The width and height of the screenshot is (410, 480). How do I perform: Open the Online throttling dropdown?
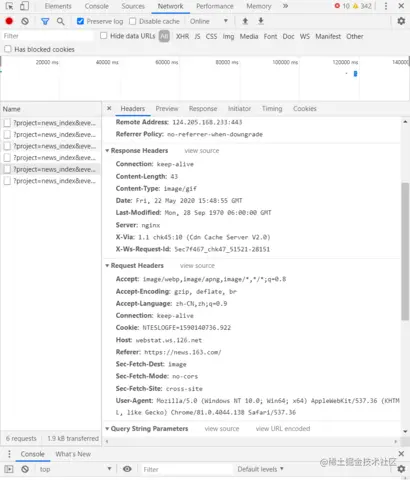click(209, 21)
